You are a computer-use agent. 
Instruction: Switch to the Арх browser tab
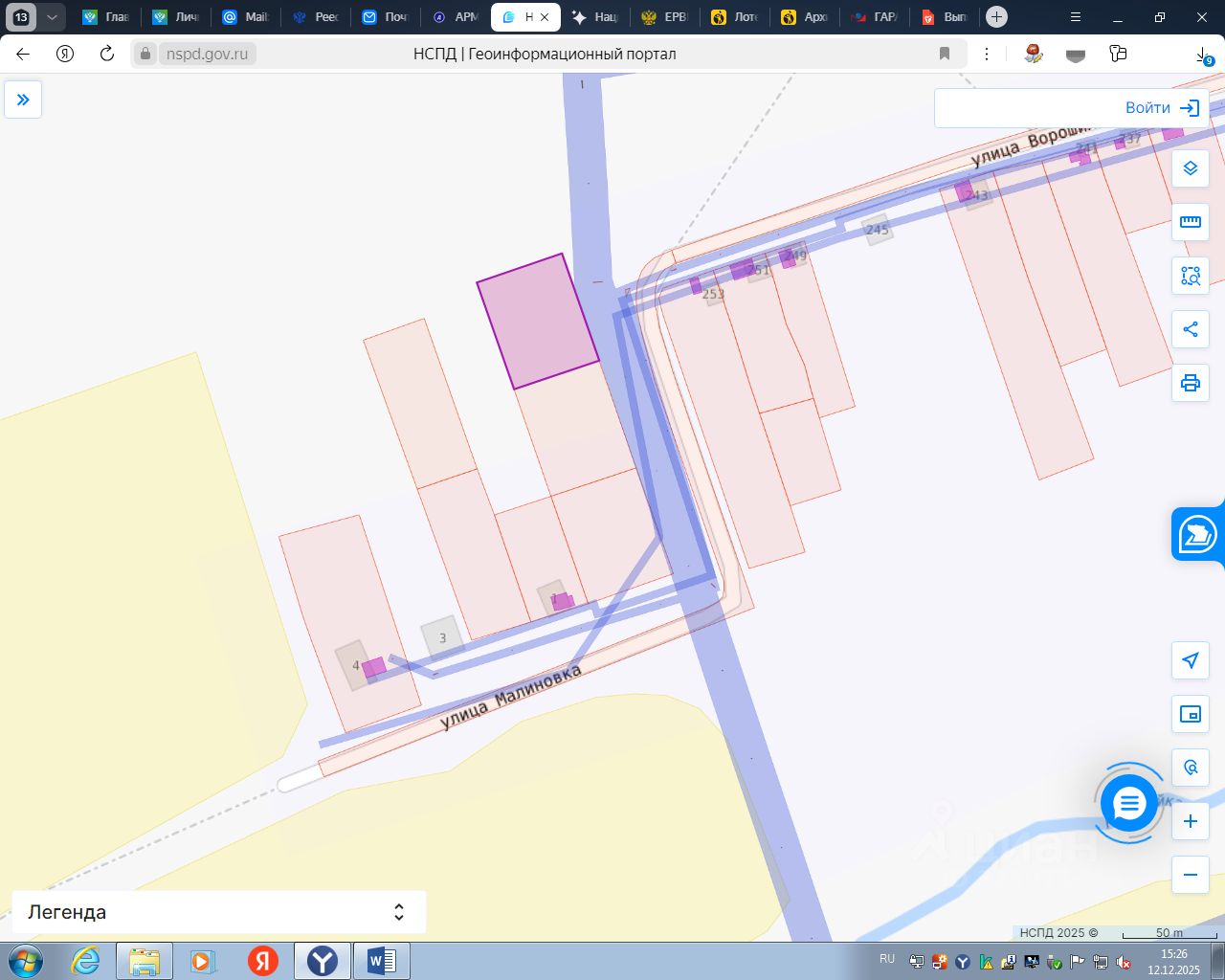point(805,17)
